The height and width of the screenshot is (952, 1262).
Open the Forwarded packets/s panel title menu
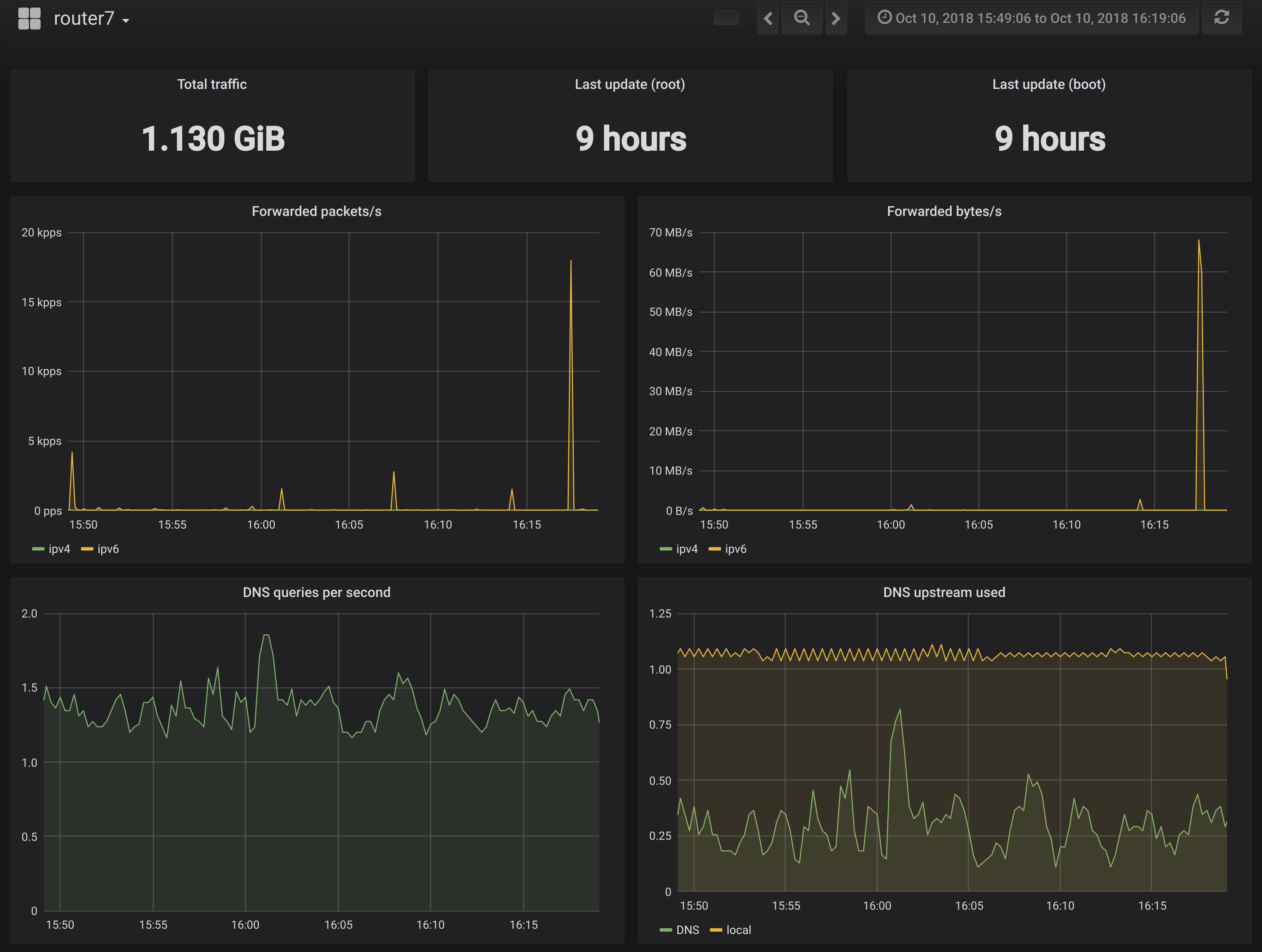tap(316, 212)
